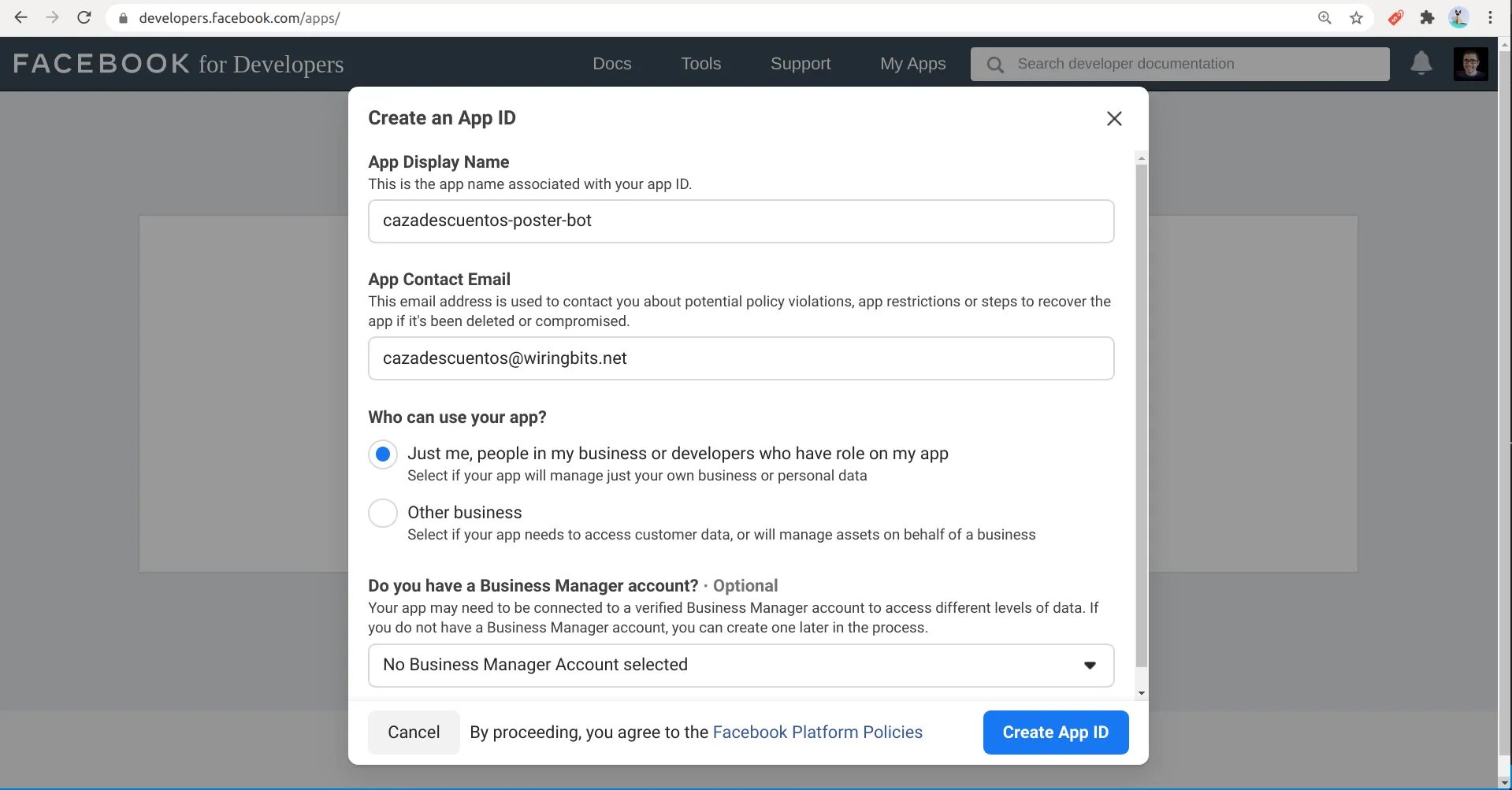Click the Cancel button
The image size is (1512, 790).
click(414, 733)
